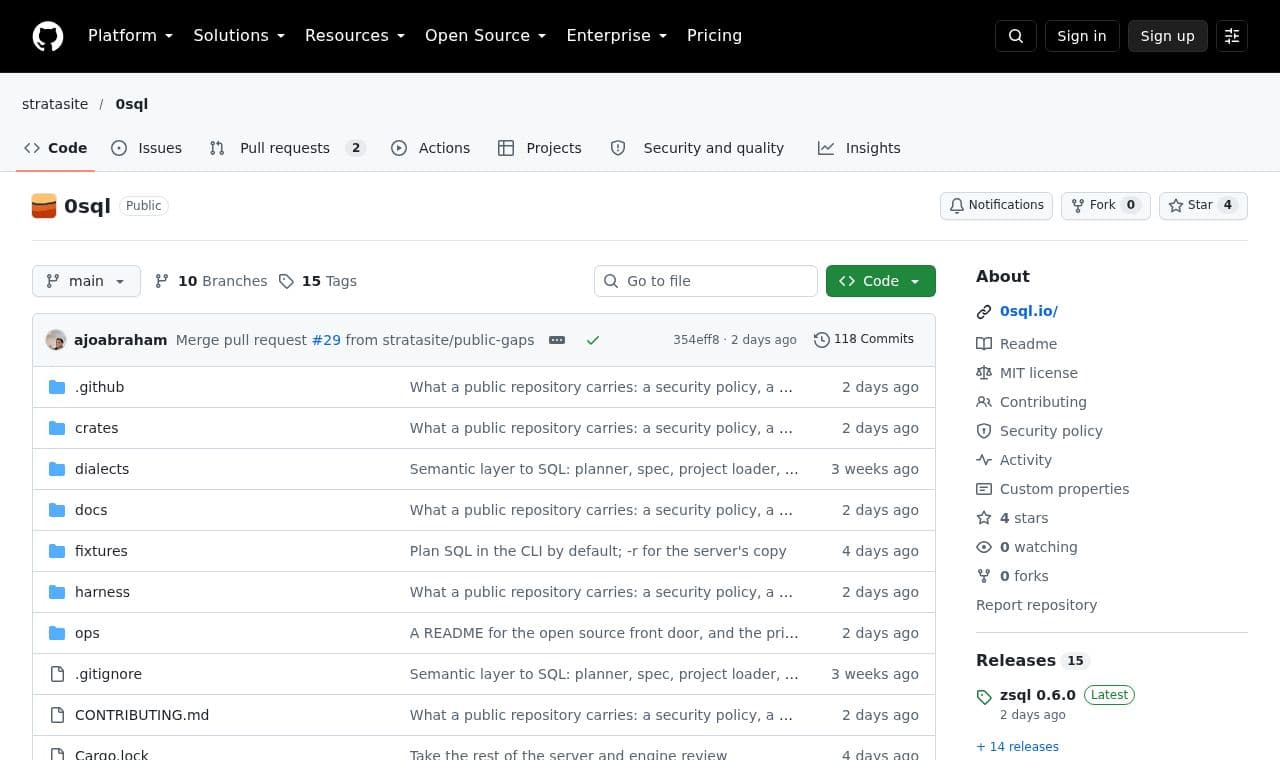
Task: Switch to the Actions tab
Action: [x=431, y=148]
